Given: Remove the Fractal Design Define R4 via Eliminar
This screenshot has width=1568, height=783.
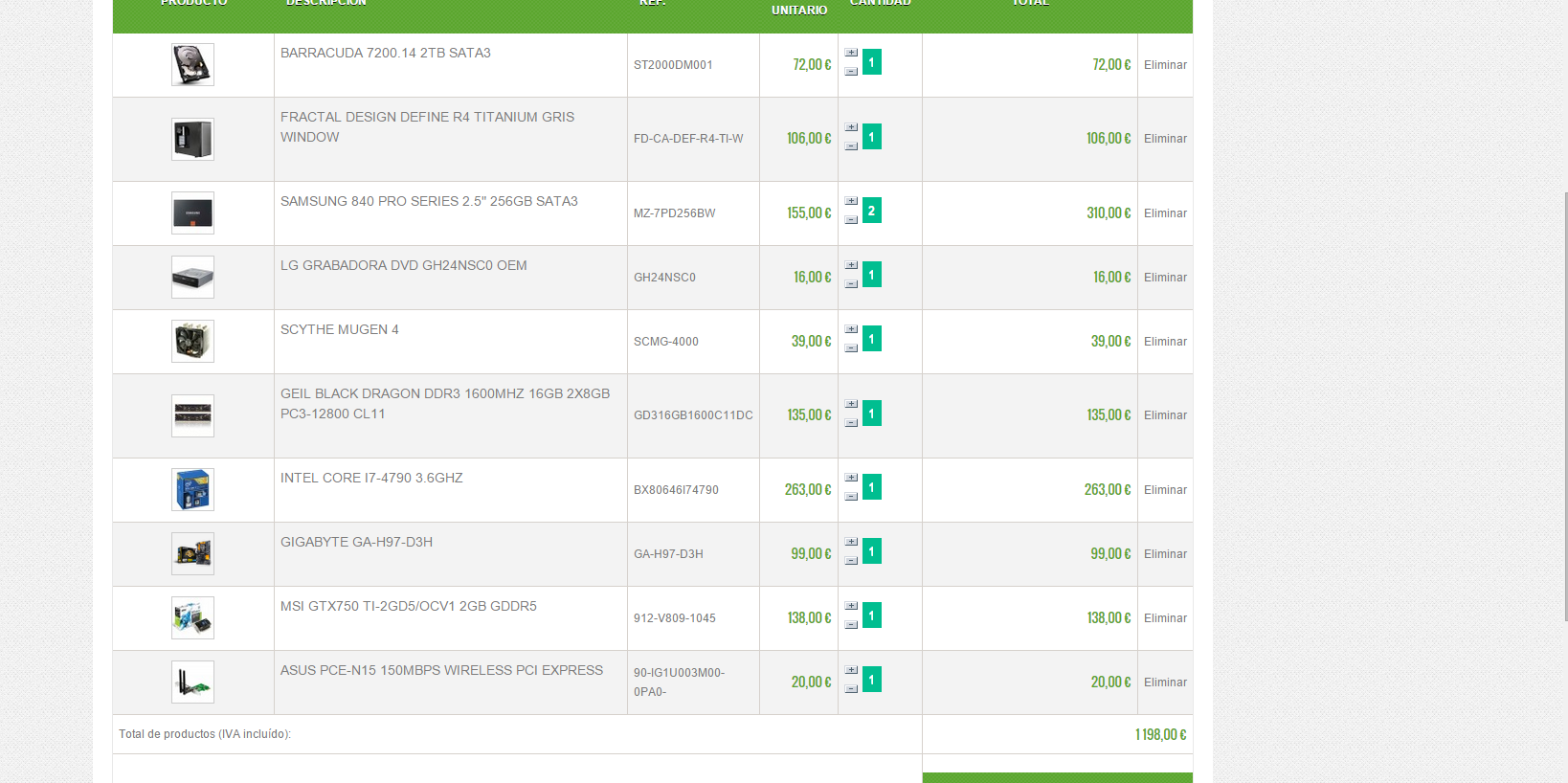Looking at the screenshot, I should 1165,139.
